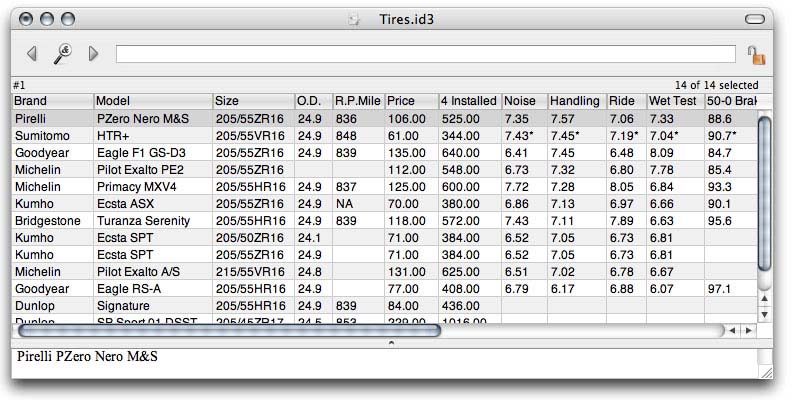The height and width of the screenshot is (400, 791).
Task: Click the detail text Pirelli PZero Nero M&S
Action: coord(87,356)
